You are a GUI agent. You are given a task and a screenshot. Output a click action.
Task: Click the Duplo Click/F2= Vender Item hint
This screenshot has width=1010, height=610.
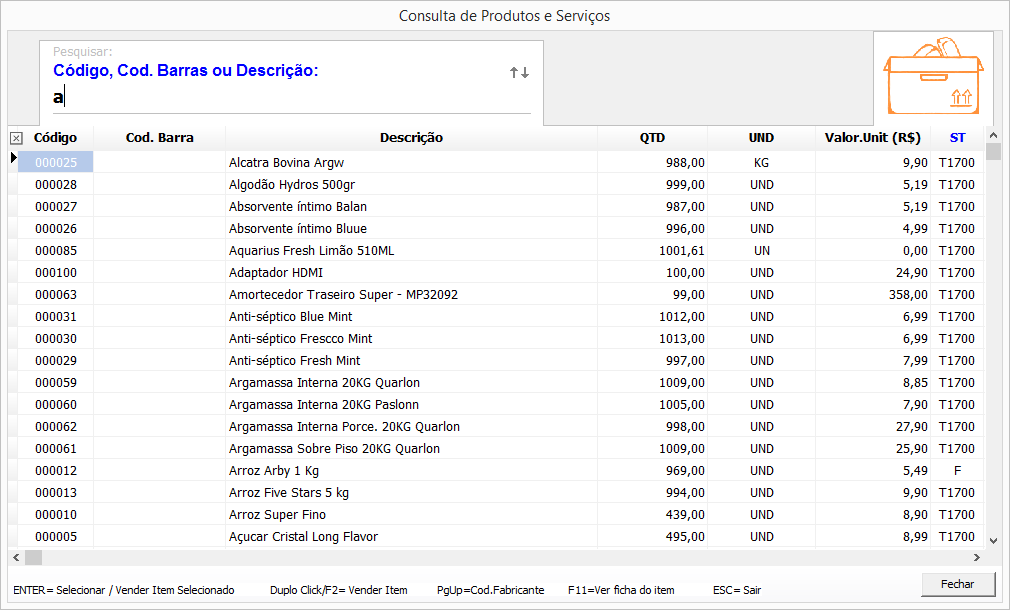click(339, 590)
